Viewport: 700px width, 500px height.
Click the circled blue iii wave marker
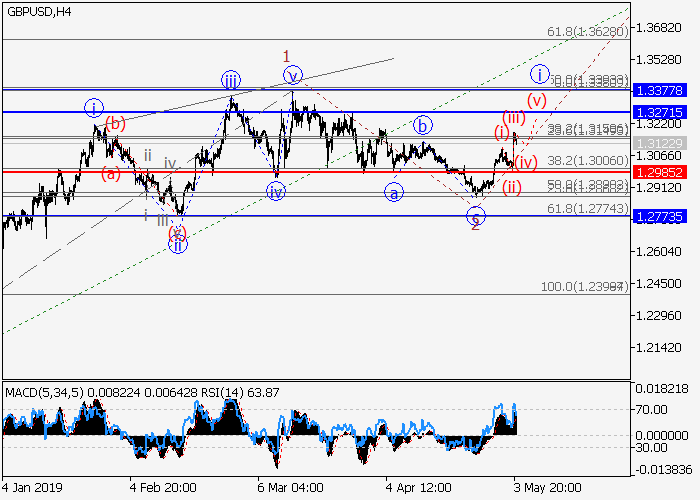230,80
